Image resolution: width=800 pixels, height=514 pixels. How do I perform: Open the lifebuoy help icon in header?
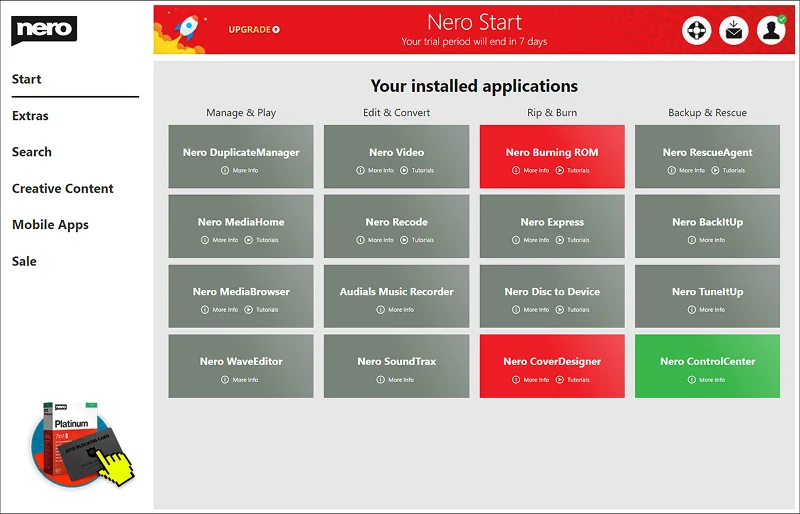pos(696,30)
